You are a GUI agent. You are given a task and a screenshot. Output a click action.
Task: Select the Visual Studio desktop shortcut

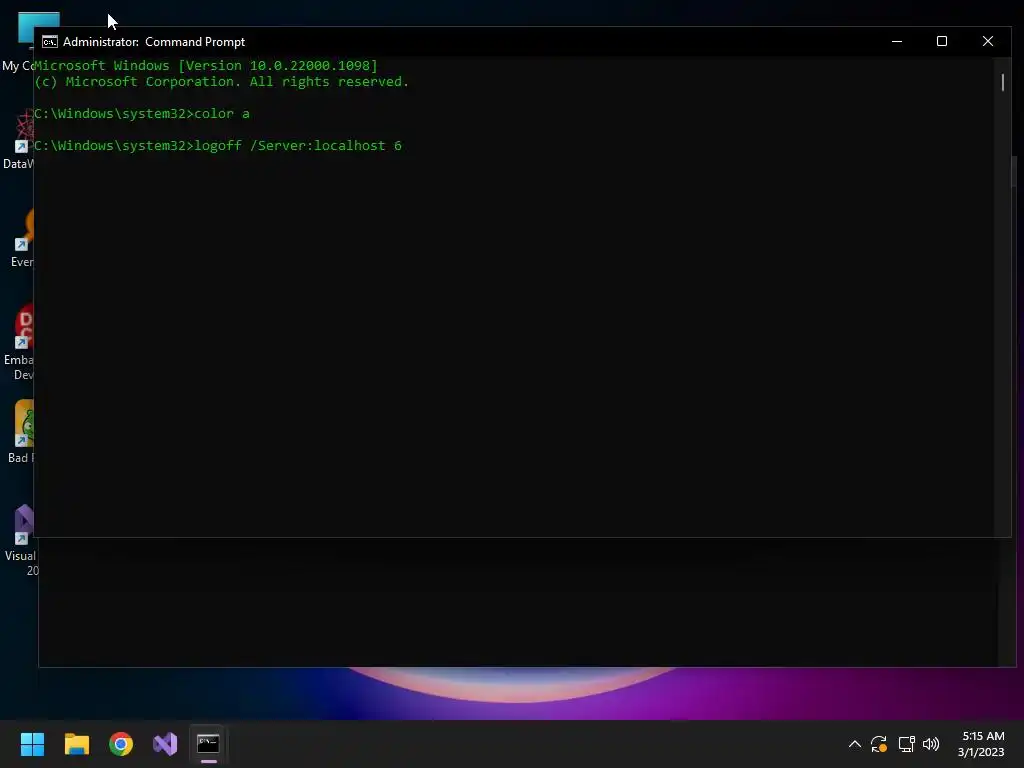point(21,539)
